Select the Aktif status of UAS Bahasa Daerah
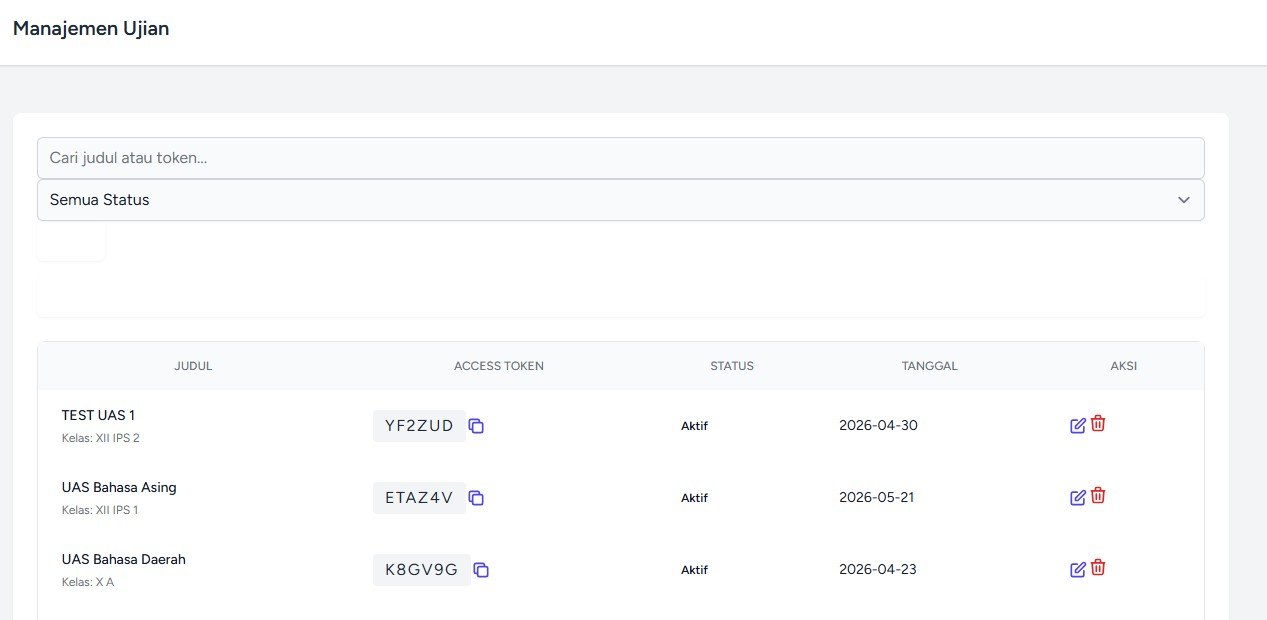Viewport: 1267px width, 620px height. [694, 570]
